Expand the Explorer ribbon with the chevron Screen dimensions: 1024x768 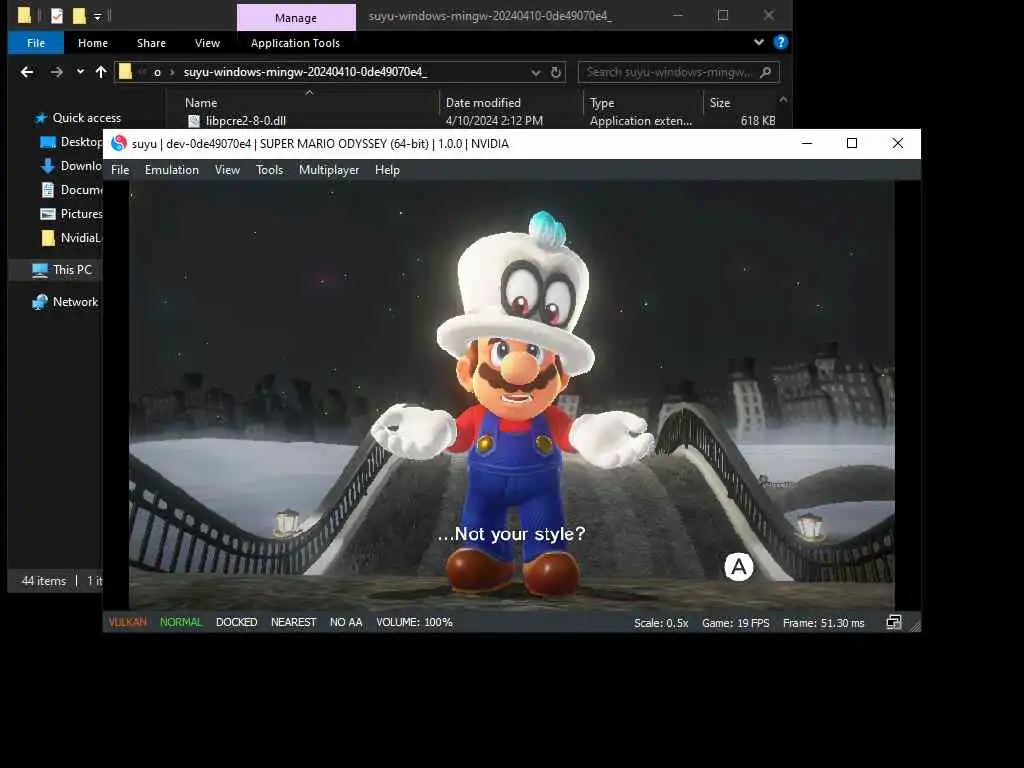(758, 42)
